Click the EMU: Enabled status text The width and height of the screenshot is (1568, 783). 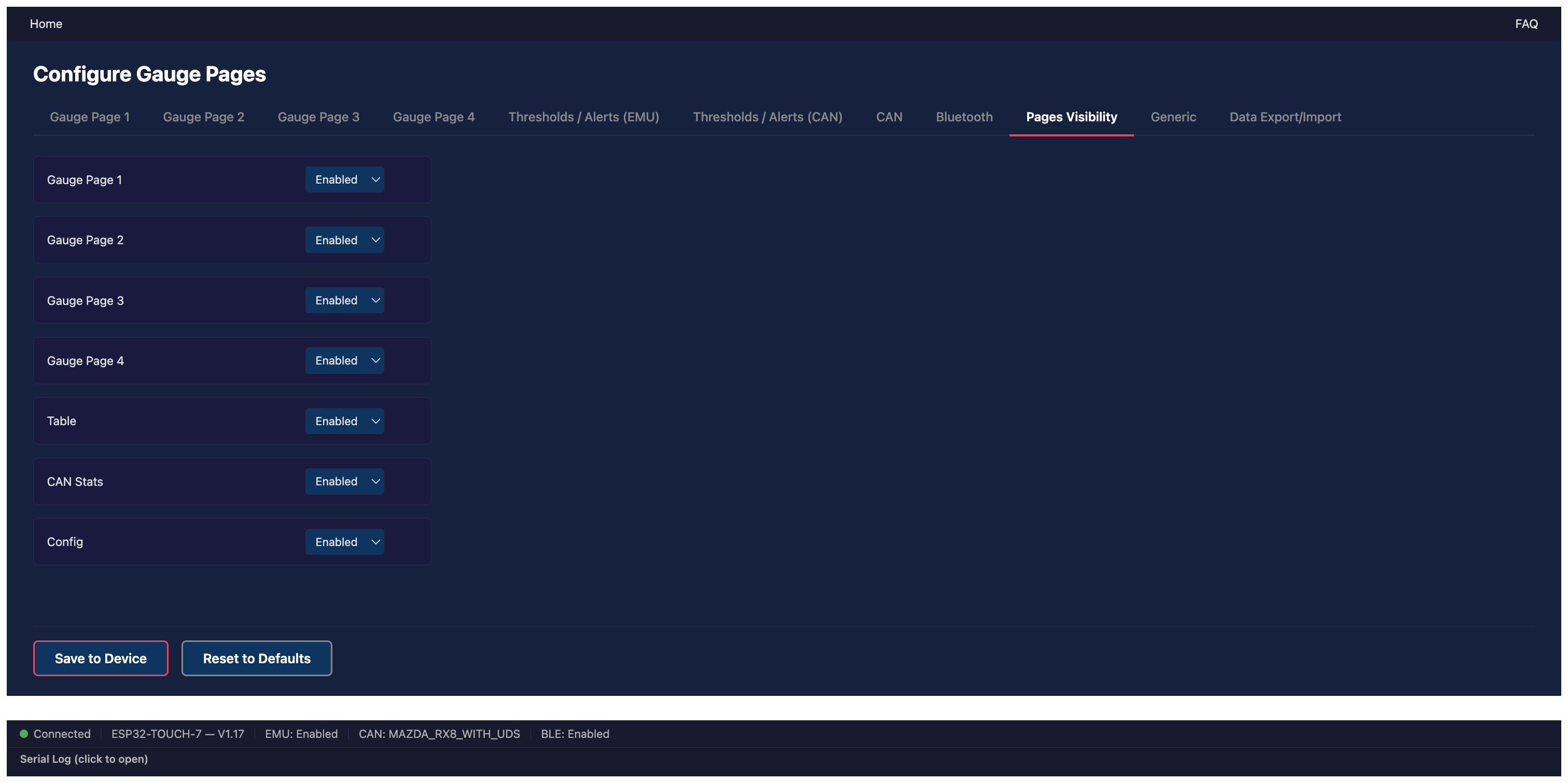[301, 734]
